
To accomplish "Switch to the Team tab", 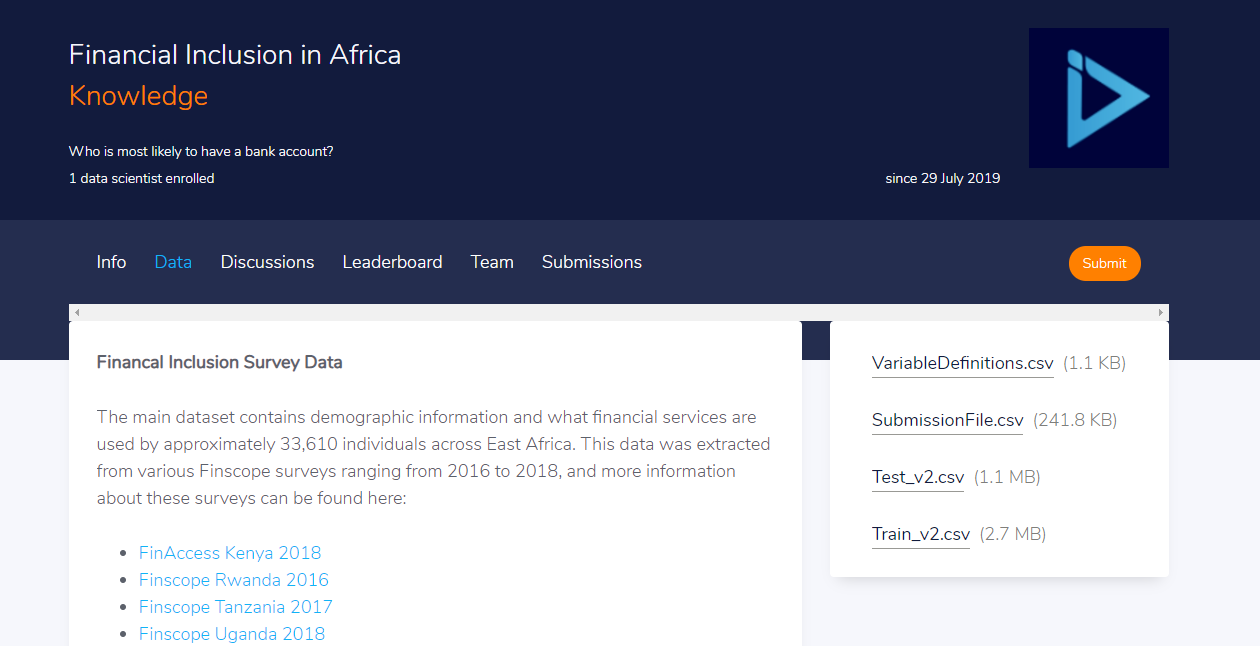I will pyautogui.click(x=491, y=262).
